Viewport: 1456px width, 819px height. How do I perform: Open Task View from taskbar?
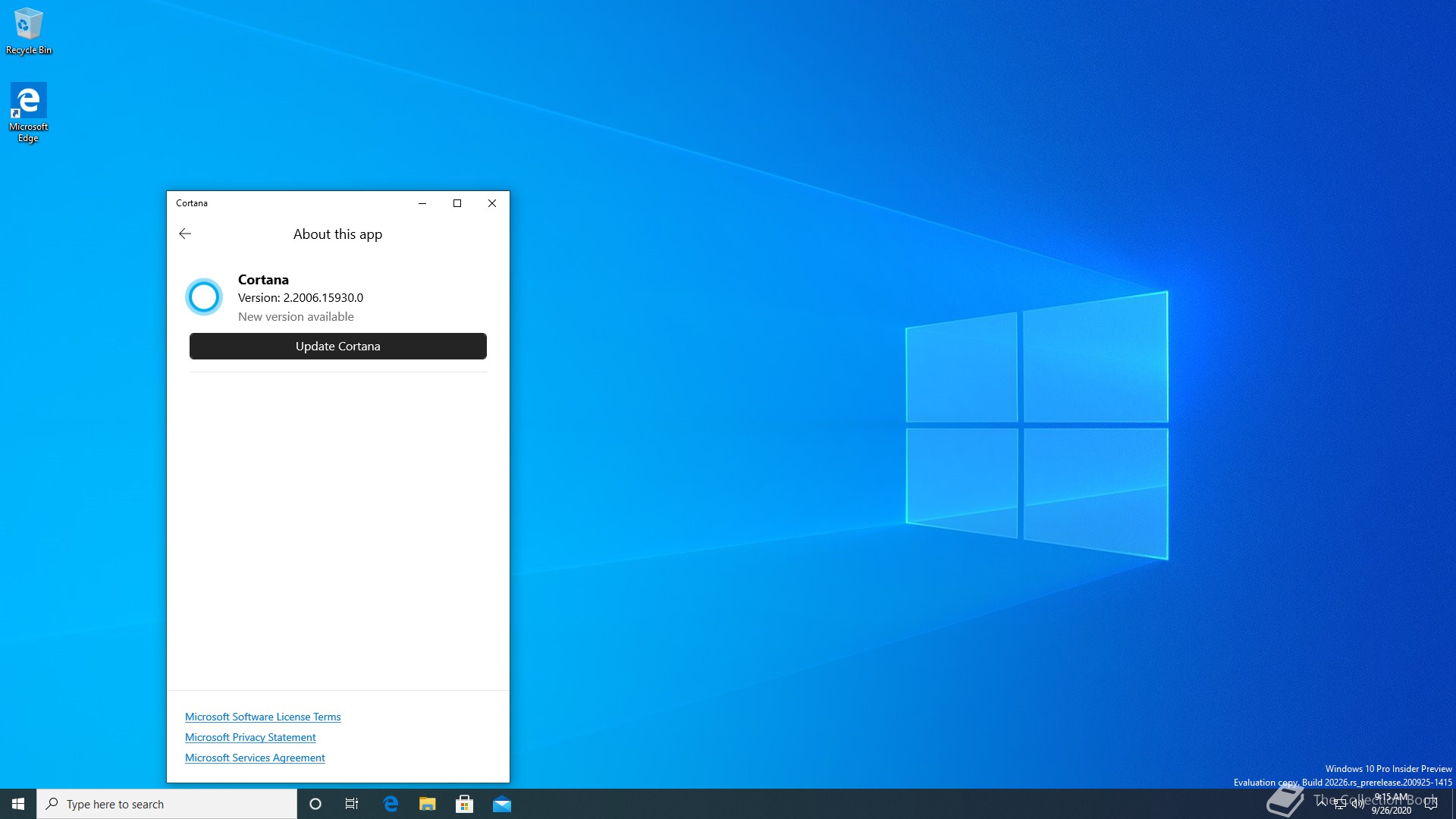(352, 804)
